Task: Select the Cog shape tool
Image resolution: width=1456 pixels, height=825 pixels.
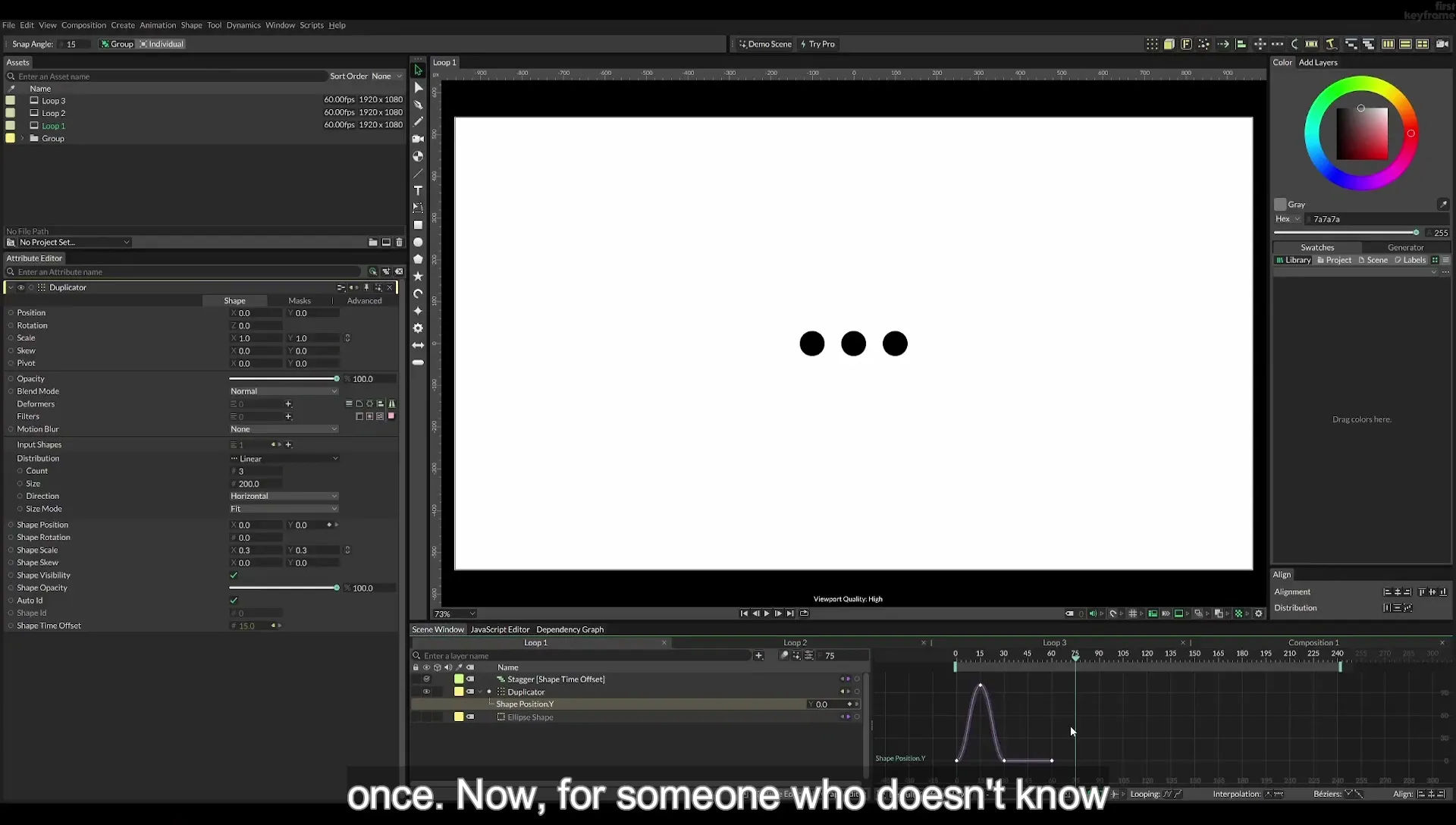Action: [x=418, y=328]
